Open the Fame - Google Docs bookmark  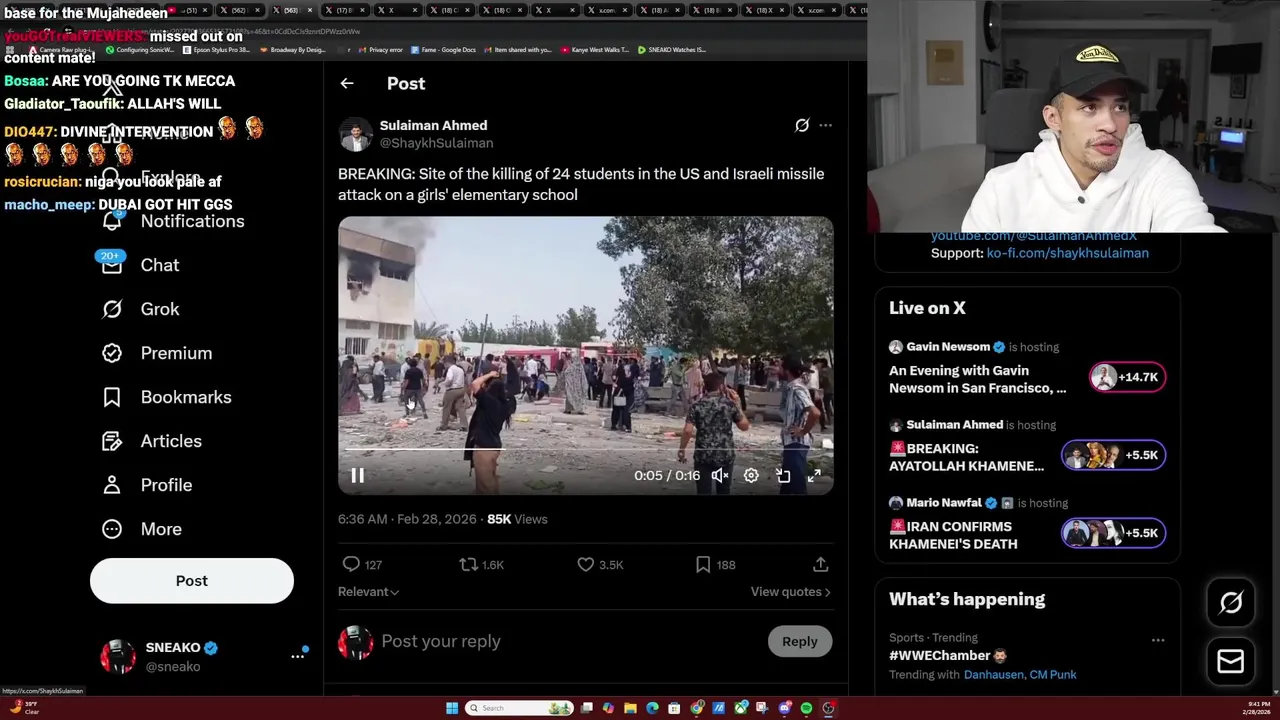pyautogui.click(x=444, y=49)
